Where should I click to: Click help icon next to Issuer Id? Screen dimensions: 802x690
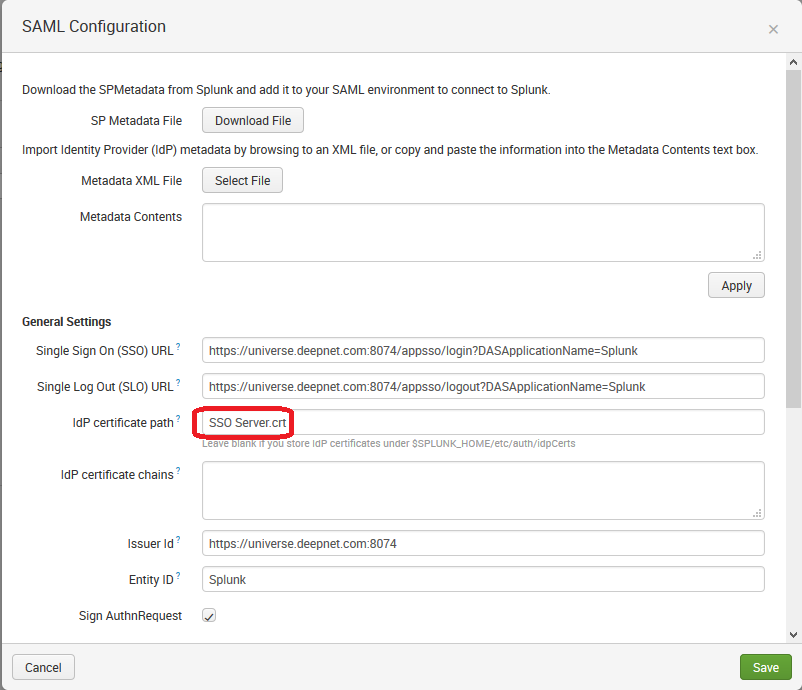(x=179, y=540)
